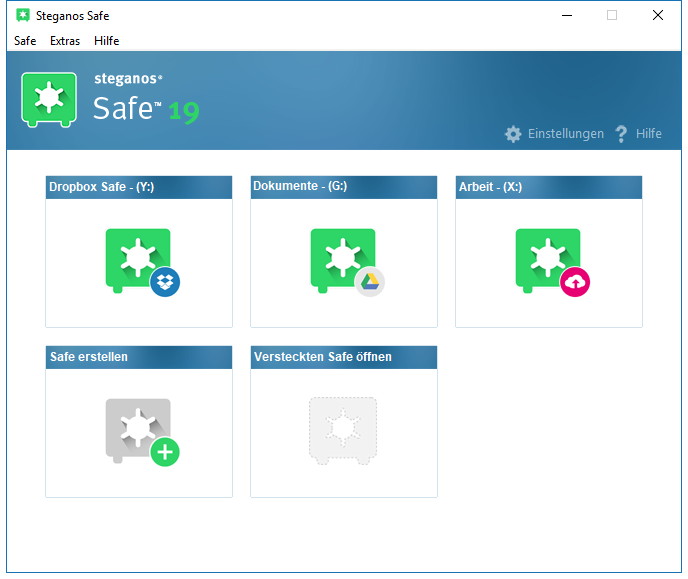
Task: Click the green plus badge to create safe
Action: (x=165, y=452)
